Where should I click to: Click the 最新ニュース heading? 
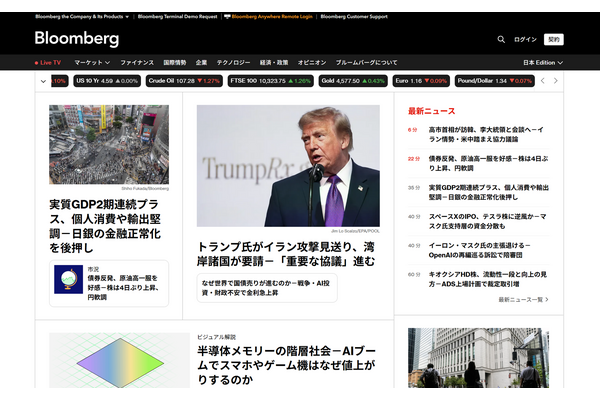pyautogui.click(x=432, y=111)
